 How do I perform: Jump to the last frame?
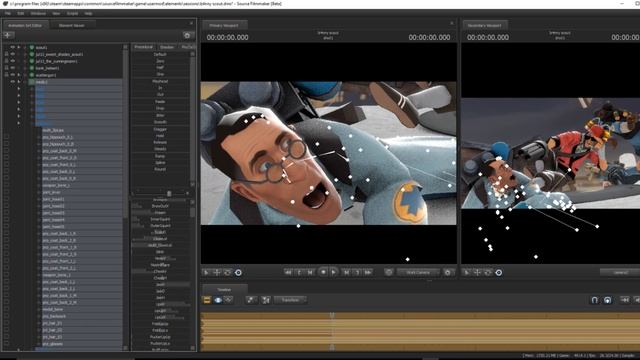[368, 272]
